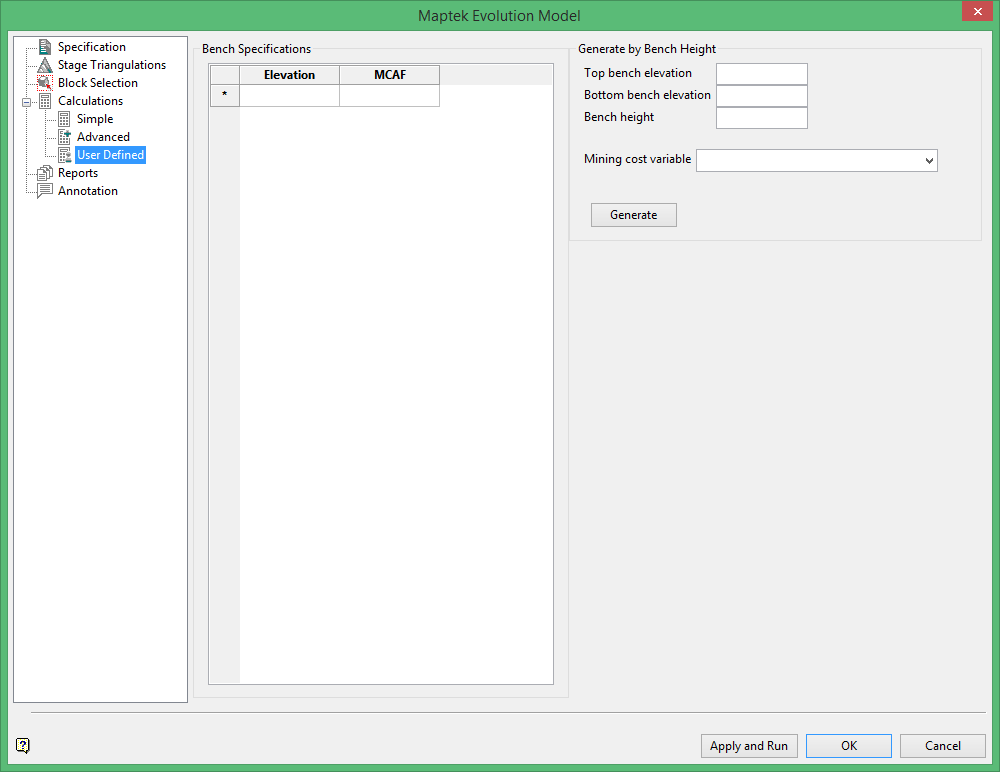Click the Annotation speech bubble icon
1000x772 pixels.
pyautogui.click(x=45, y=191)
